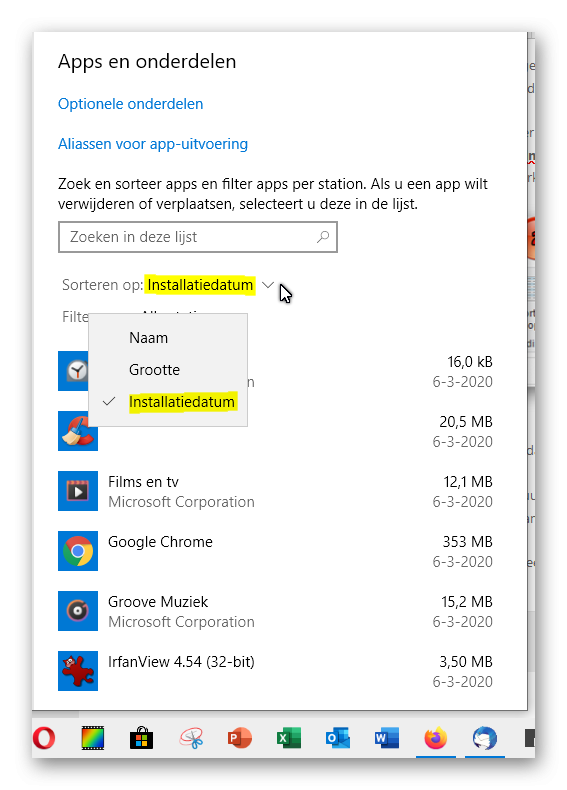This screenshot has height=790, width=567.
Task: Open Opera browser from taskbar
Action: click(x=44, y=738)
